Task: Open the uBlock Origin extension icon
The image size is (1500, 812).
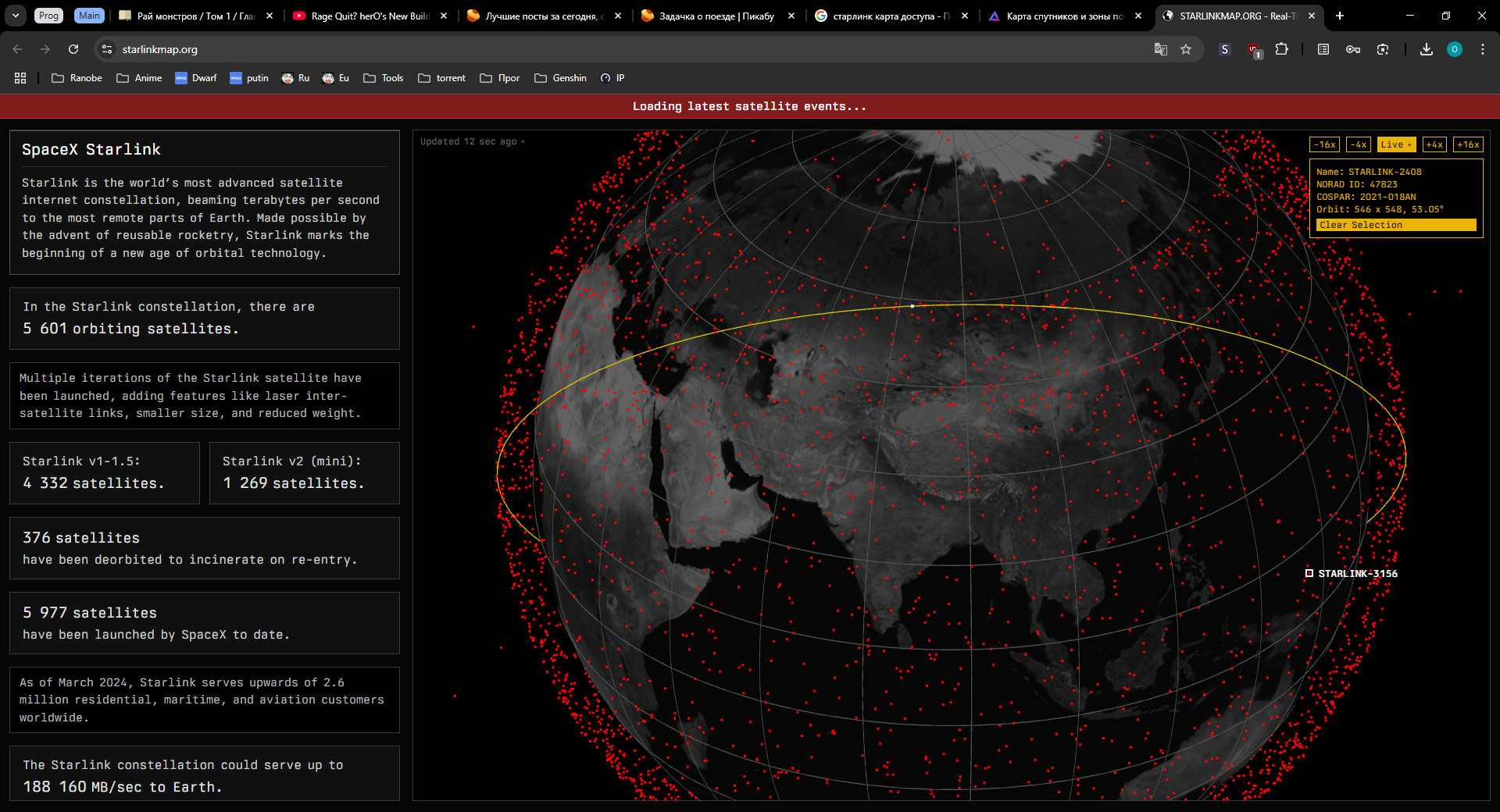Action: (1254, 50)
